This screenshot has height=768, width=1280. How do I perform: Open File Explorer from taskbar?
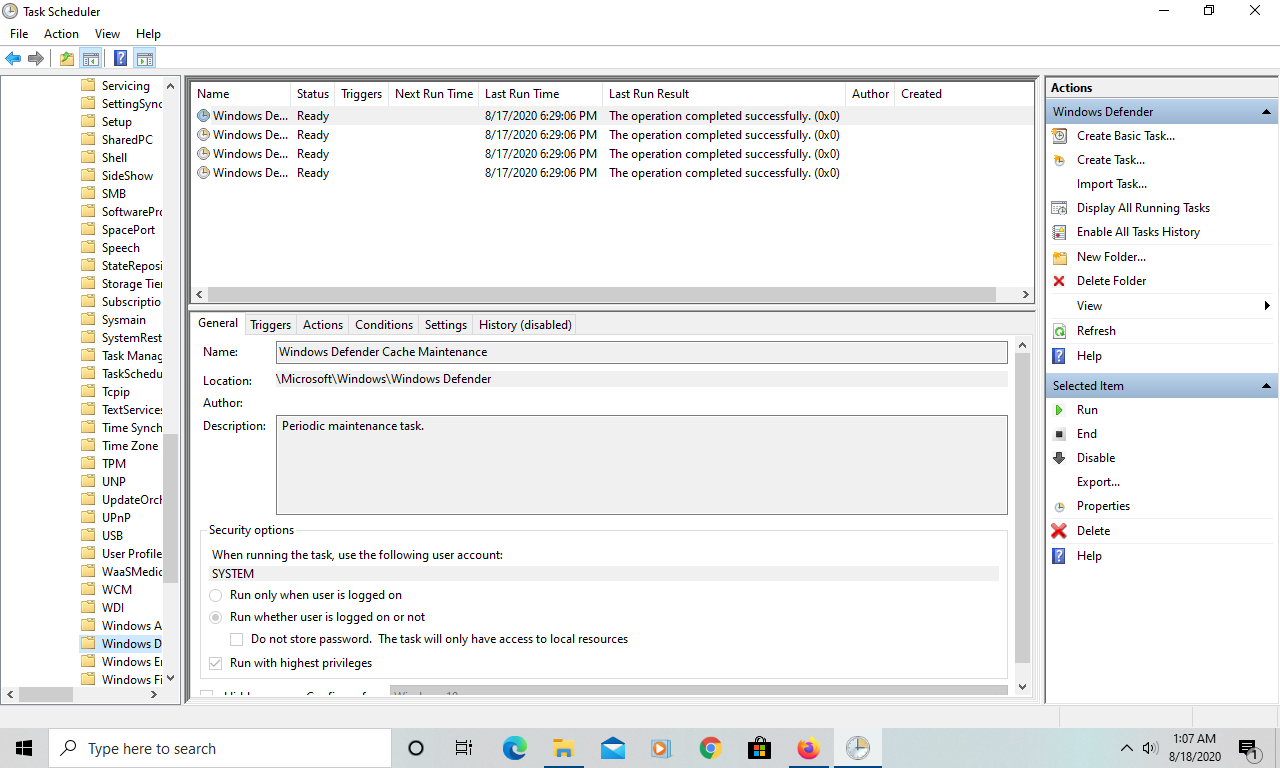(563, 748)
